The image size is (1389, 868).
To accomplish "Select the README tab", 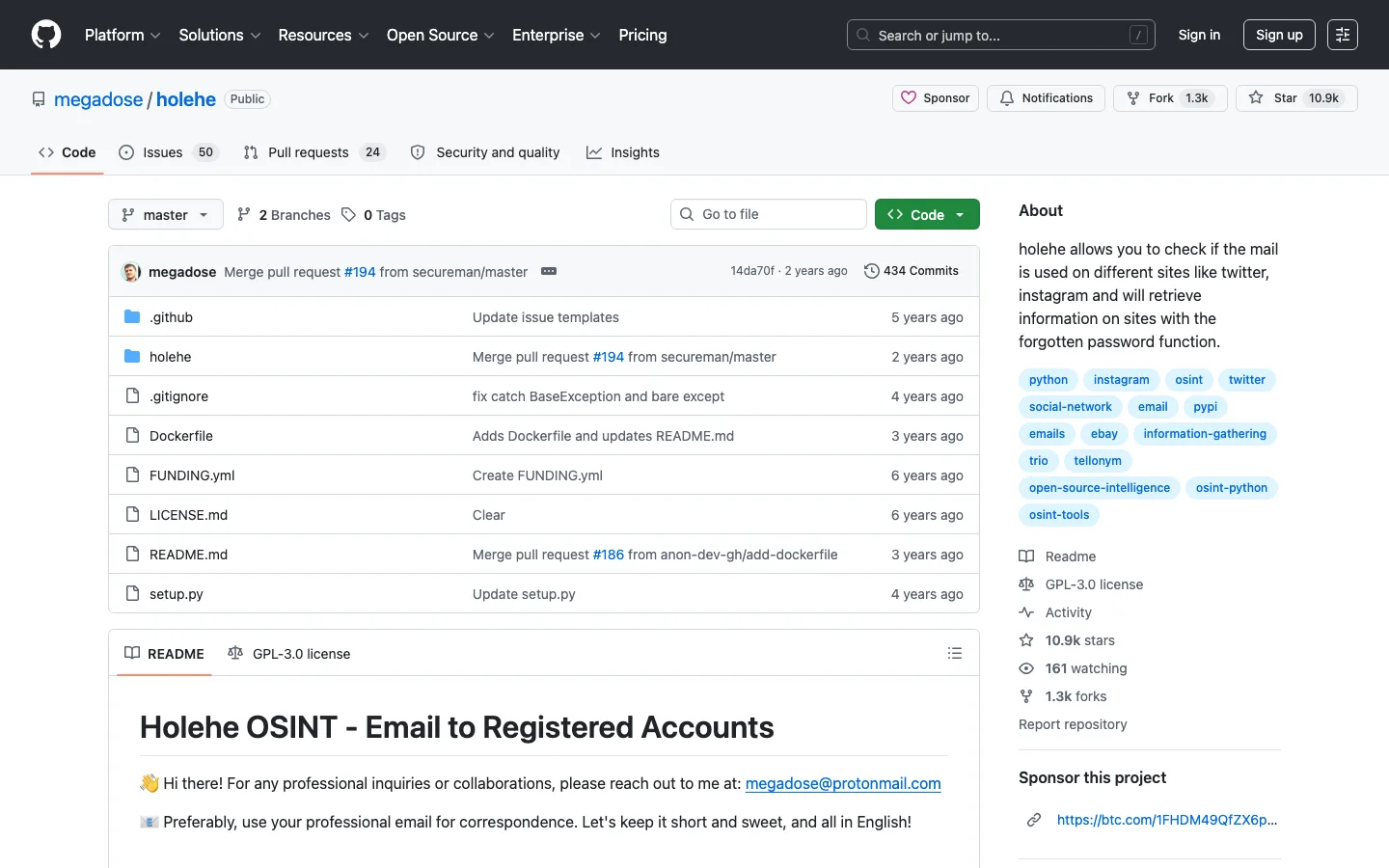I will pyautogui.click(x=164, y=653).
